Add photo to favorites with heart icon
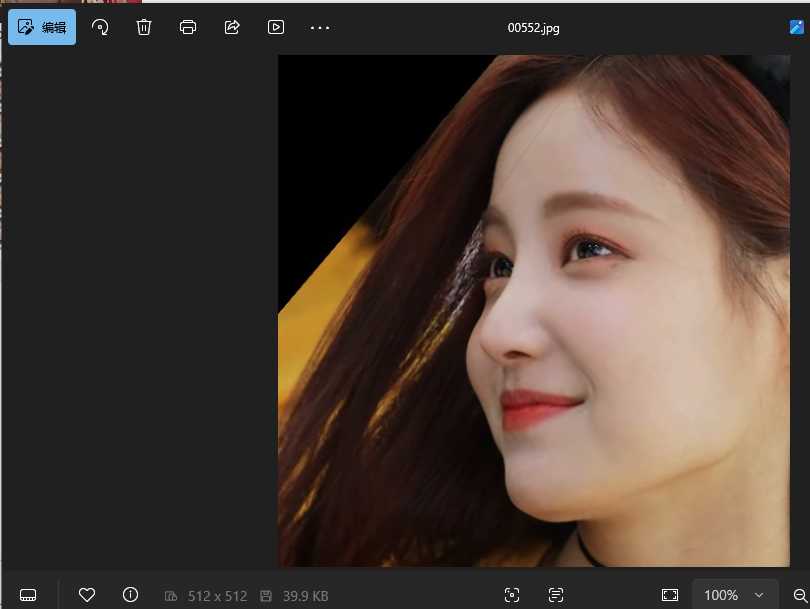810x609 pixels. coord(87,595)
